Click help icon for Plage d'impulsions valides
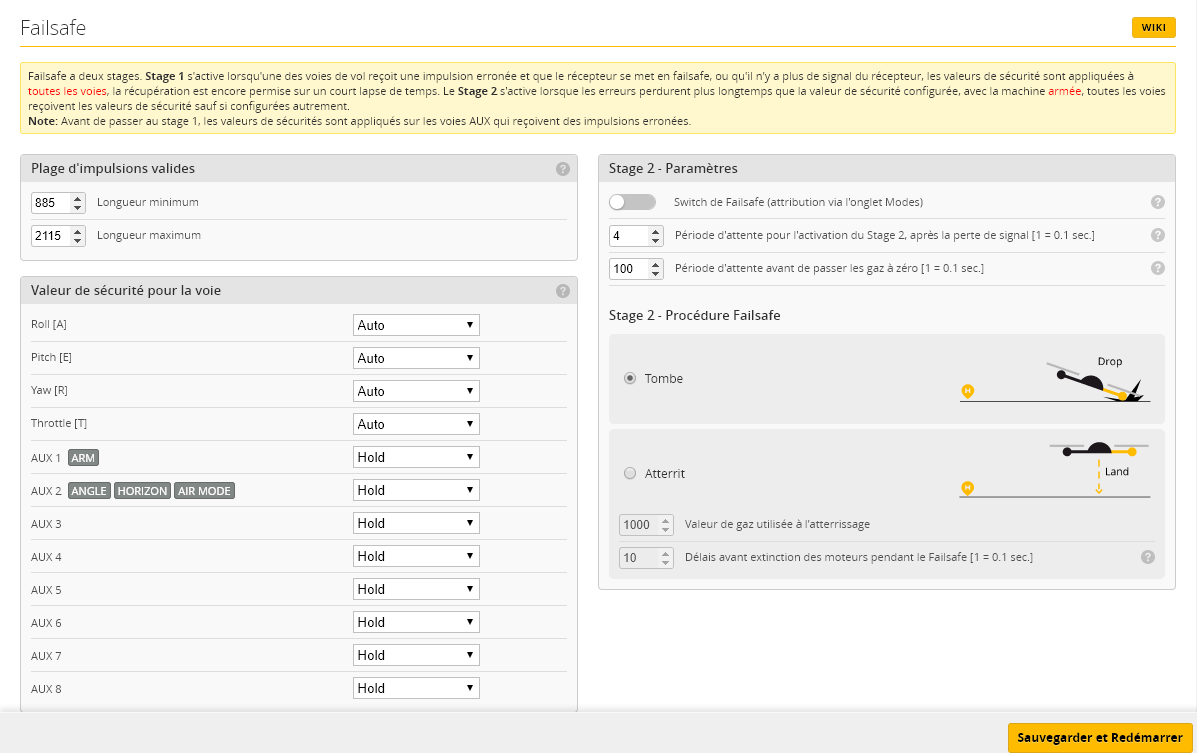 coord(562,169)
